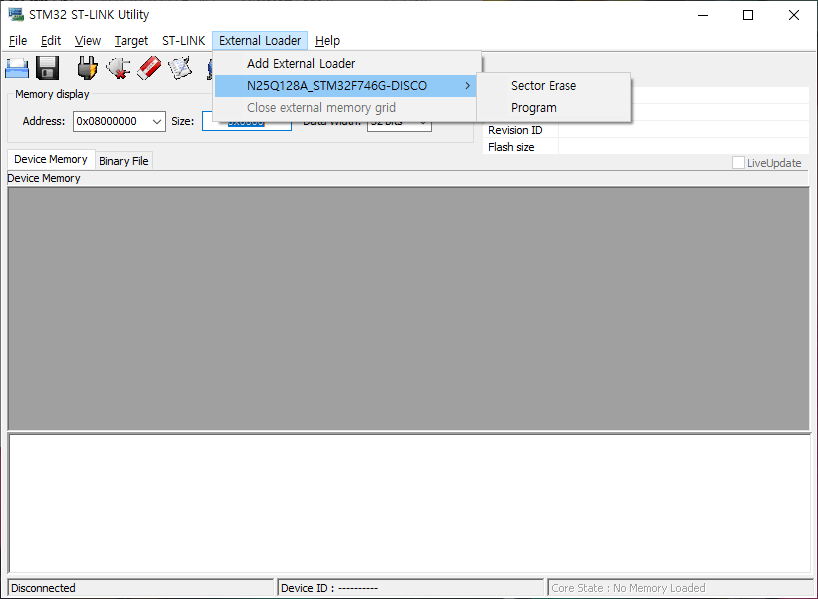Choose Add External Loader

[x=345, y=64]
